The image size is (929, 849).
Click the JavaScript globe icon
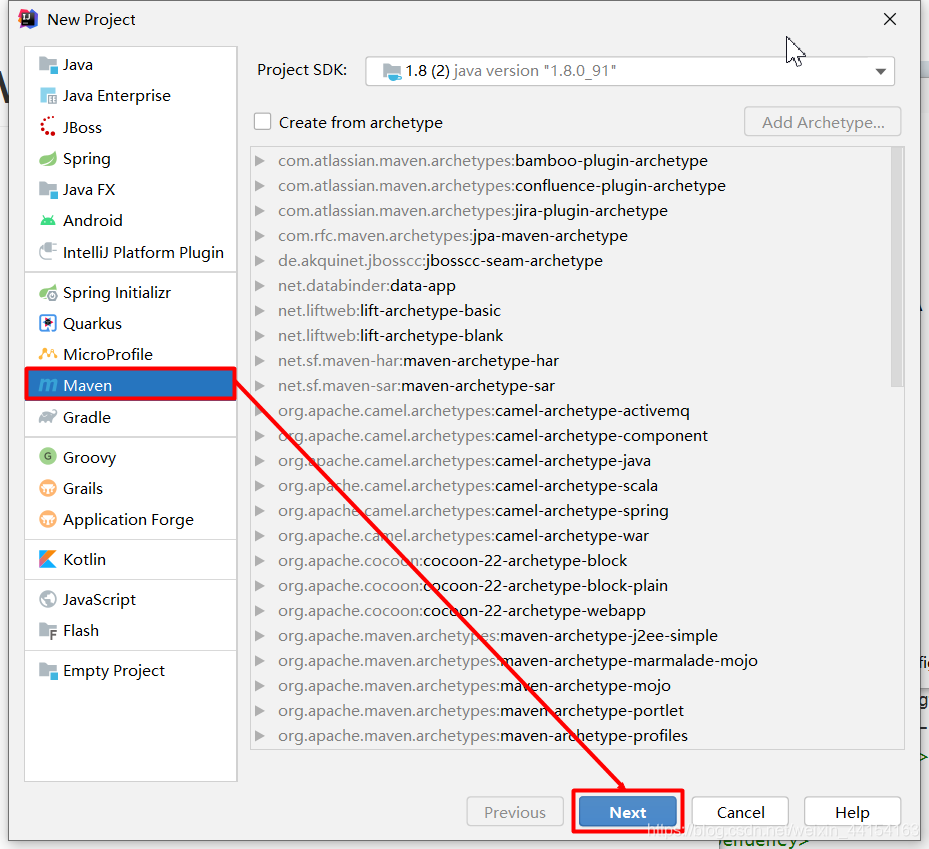[47, 599]
